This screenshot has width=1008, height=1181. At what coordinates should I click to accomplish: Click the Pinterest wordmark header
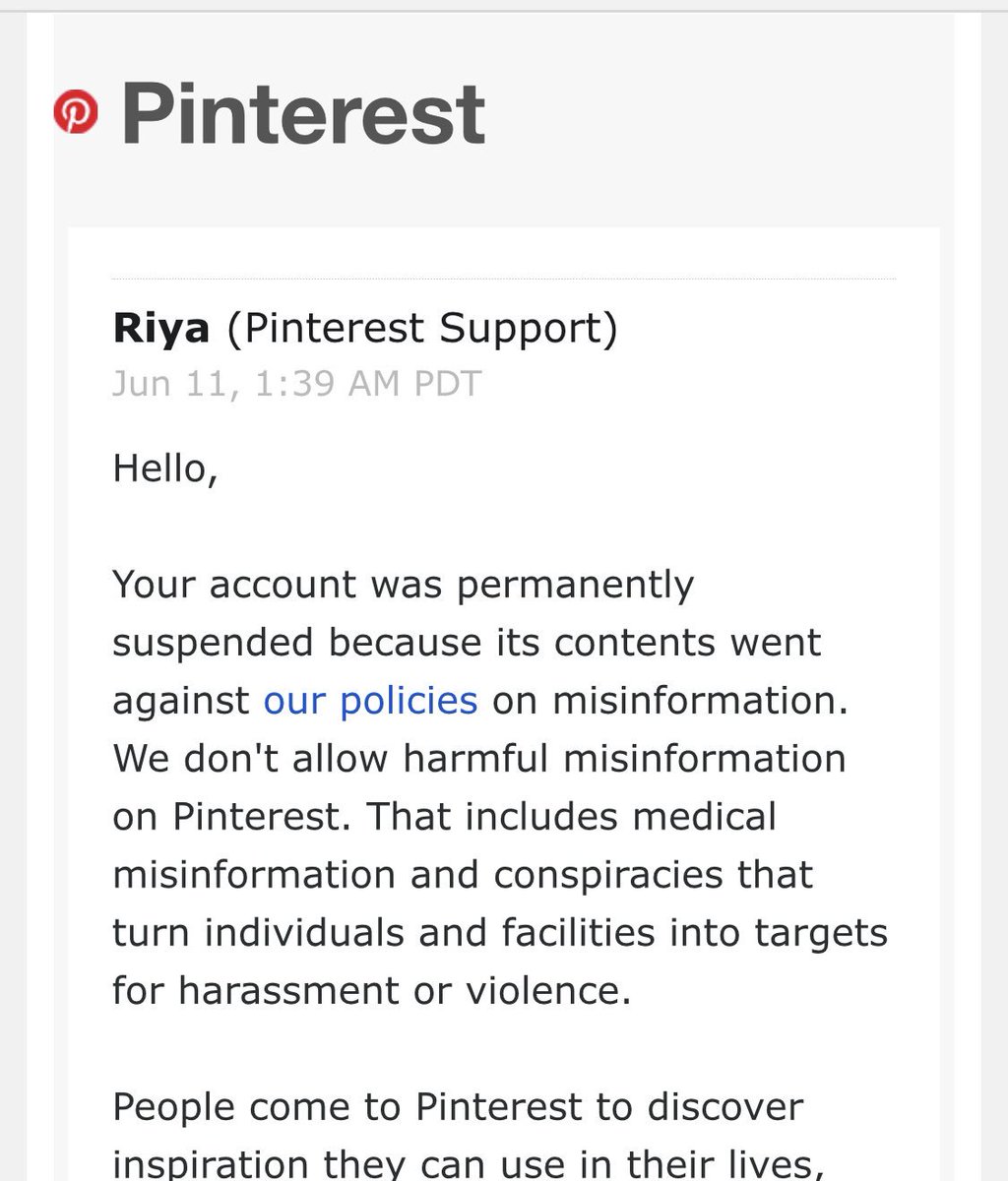(303, 113)
